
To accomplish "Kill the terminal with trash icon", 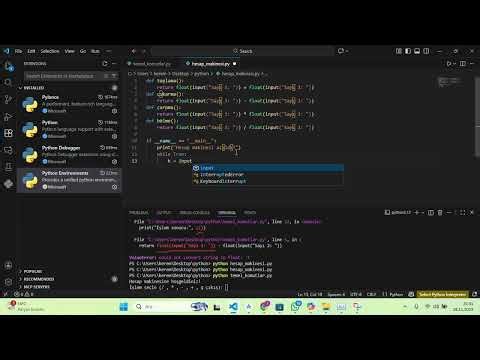I will tap(440, 212).
